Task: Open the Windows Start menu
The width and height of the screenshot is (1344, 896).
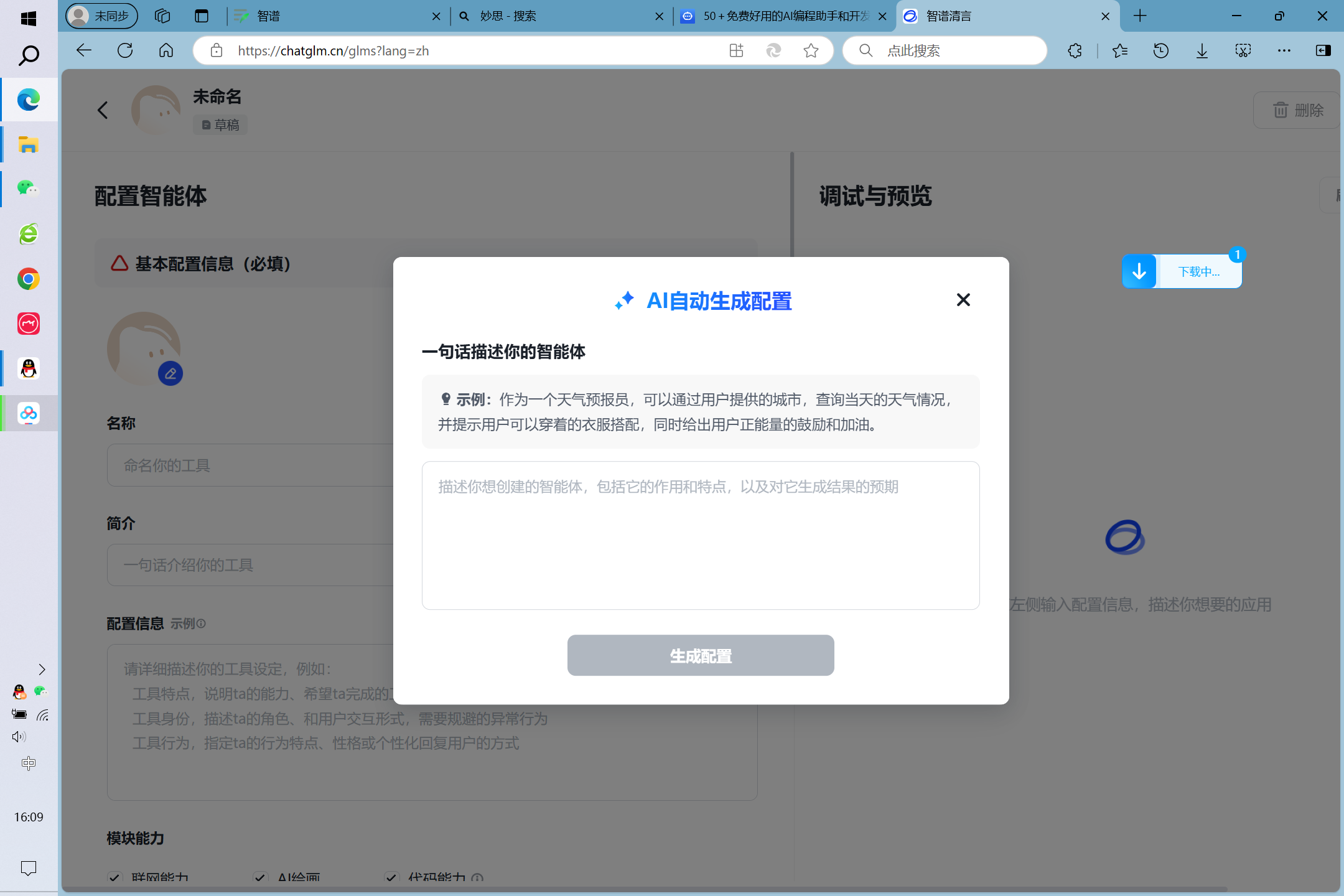Action: 29,19
